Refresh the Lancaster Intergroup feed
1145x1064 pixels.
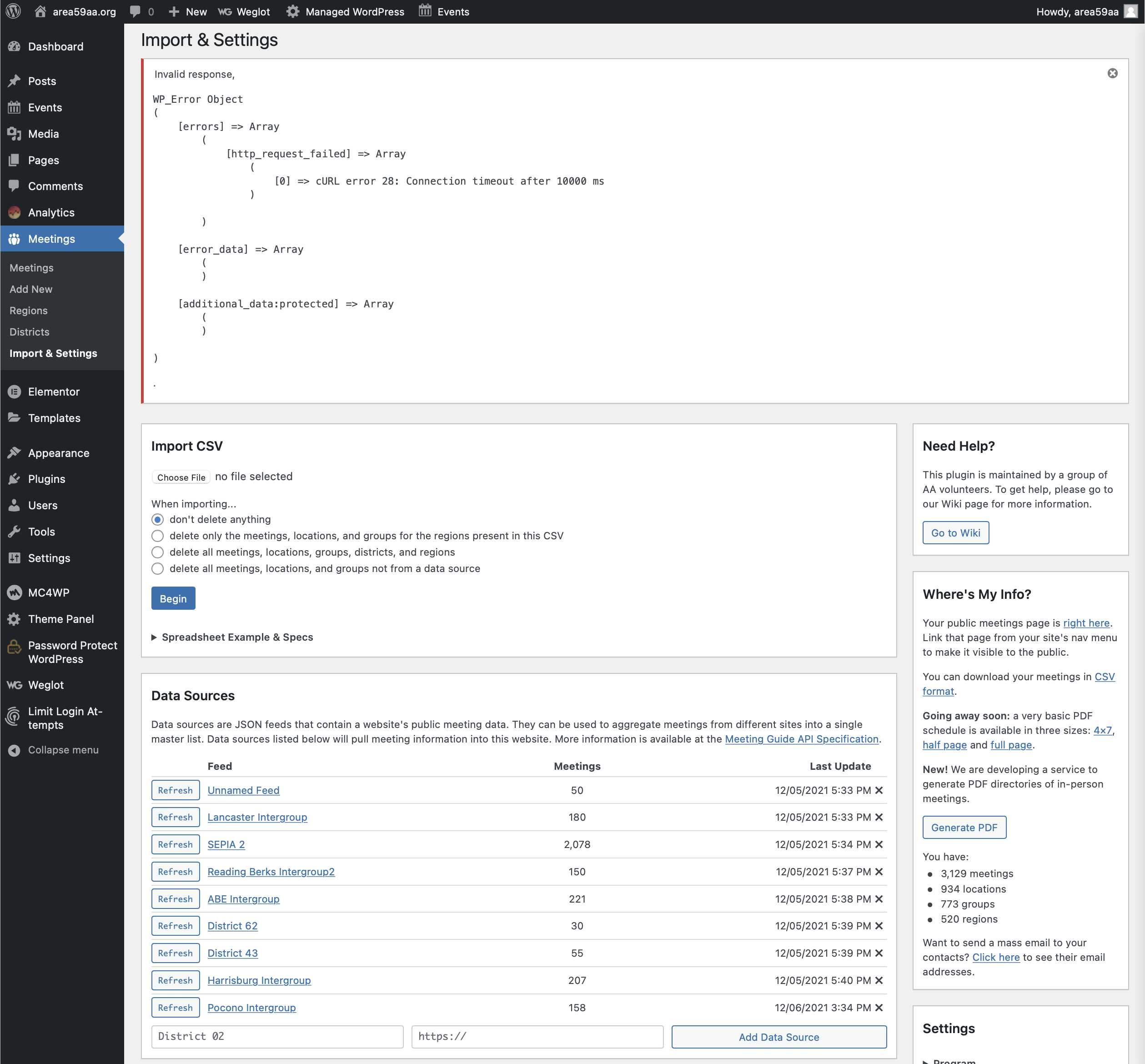pos(175,817)
